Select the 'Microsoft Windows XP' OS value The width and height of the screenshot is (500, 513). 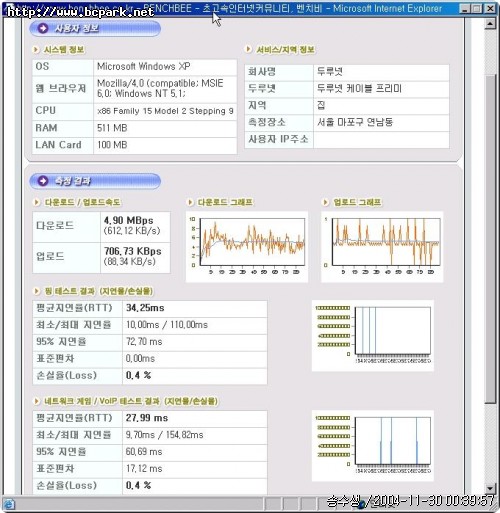(x=144, y=66)
